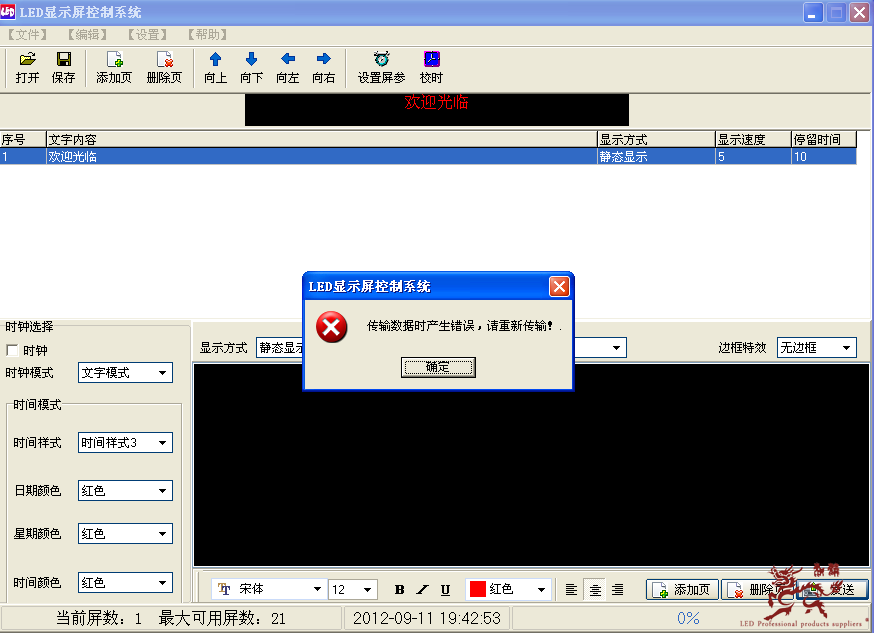Image resolution: width=874 pixels, height=633 pixels.
Task: Toggle underline text formatting button
Action: pyautogui.click(x=445, y=590)
